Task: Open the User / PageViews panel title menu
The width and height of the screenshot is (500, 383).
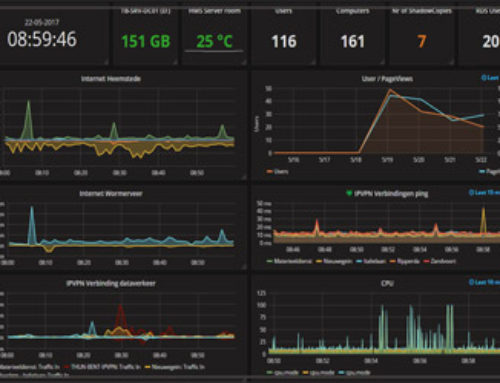Action: point(387,79)
